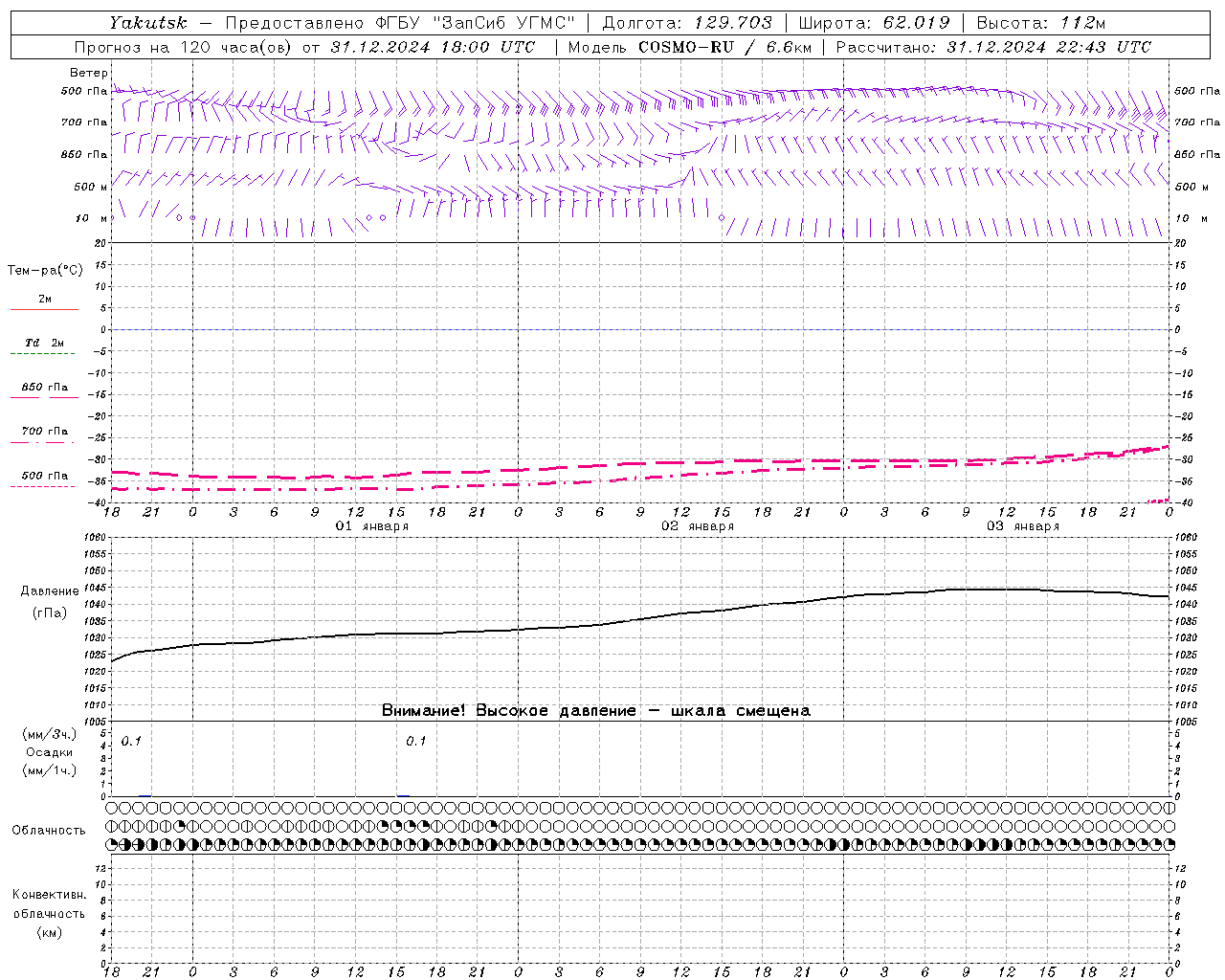Click the 'Td 2м' dew point legend entry
The width and height of the screenshot is (1225, 980).
click(x=45, y=343)
